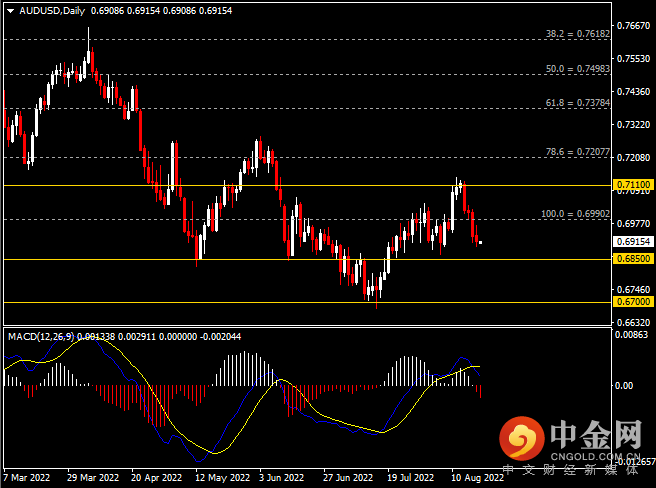Click the 0.67000 yellow price level tag
The image size is (656, 488).
pyautogui.click(x=633, y=302)
